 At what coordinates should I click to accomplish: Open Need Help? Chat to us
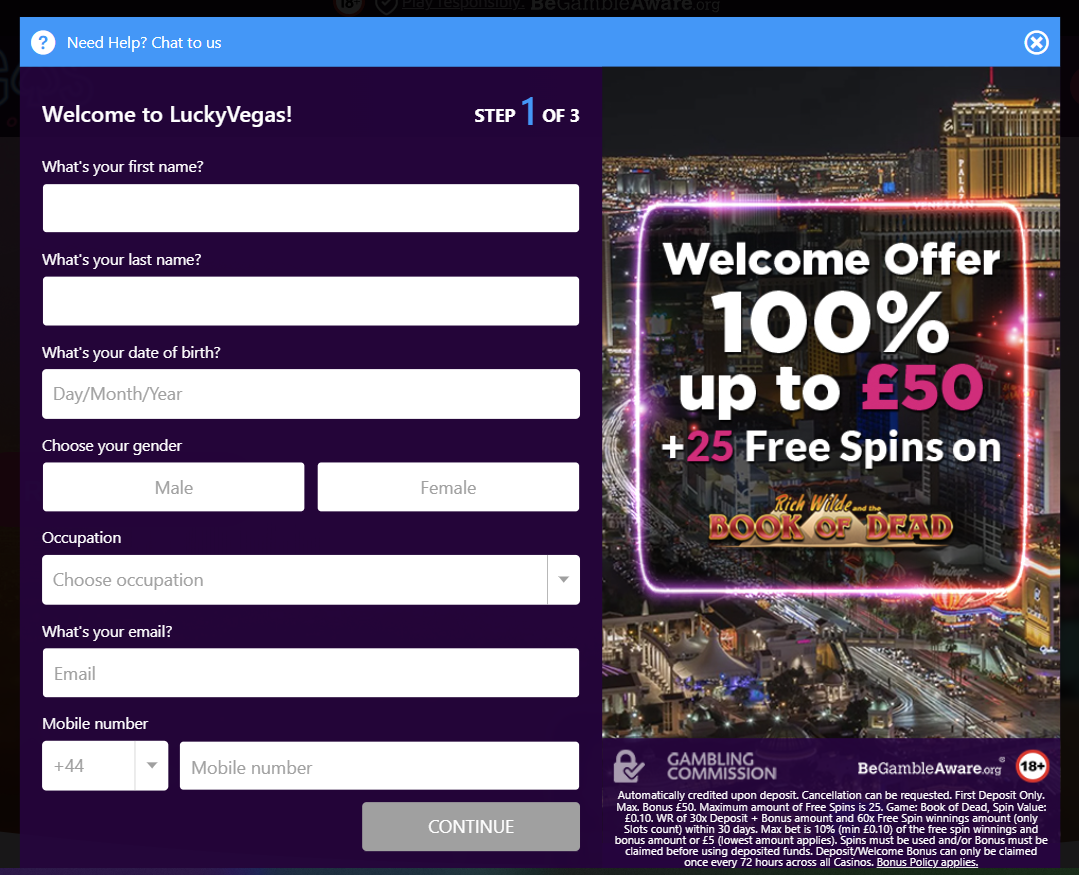(x=144, y=43)
